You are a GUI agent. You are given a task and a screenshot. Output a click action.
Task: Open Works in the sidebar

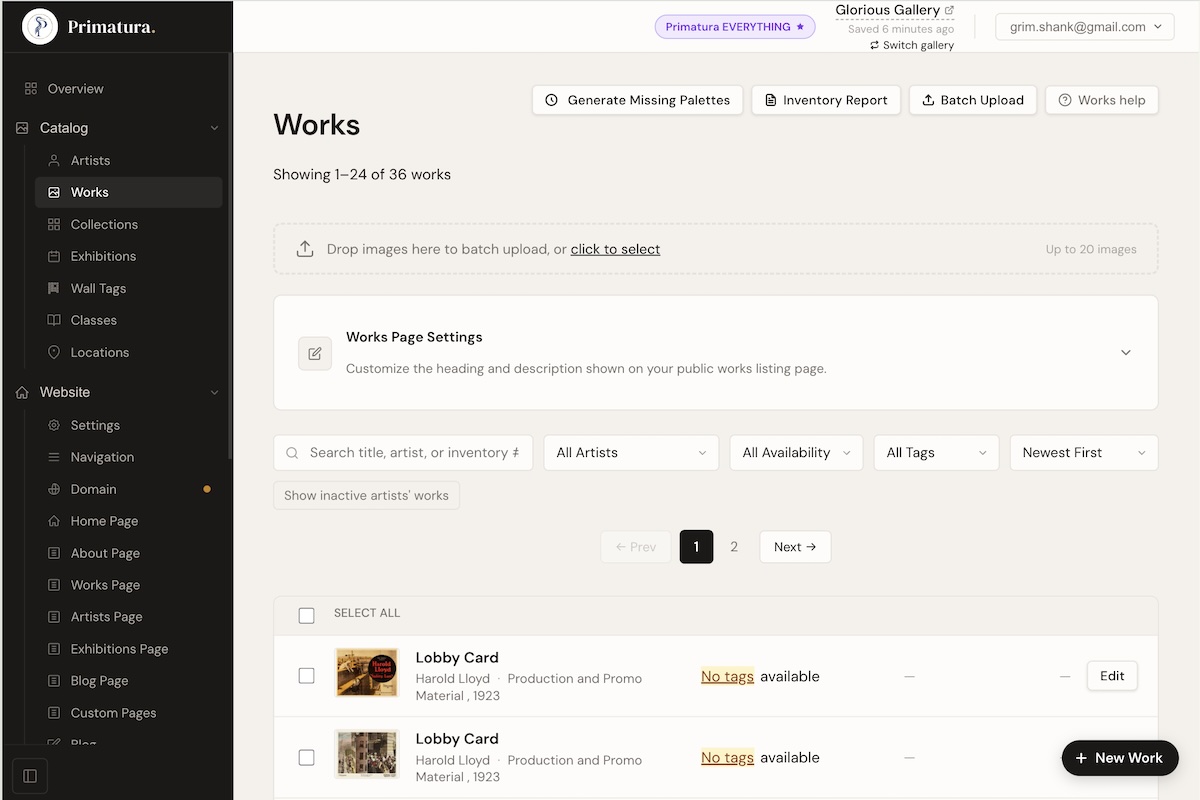[x=128, y=192]
